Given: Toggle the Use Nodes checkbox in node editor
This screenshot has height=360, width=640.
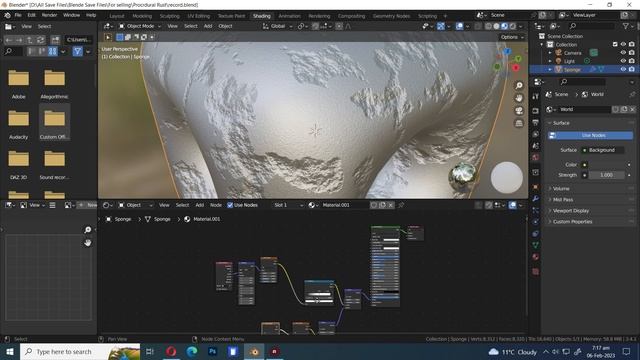Looking at the screenshot, I should [230, 205].
